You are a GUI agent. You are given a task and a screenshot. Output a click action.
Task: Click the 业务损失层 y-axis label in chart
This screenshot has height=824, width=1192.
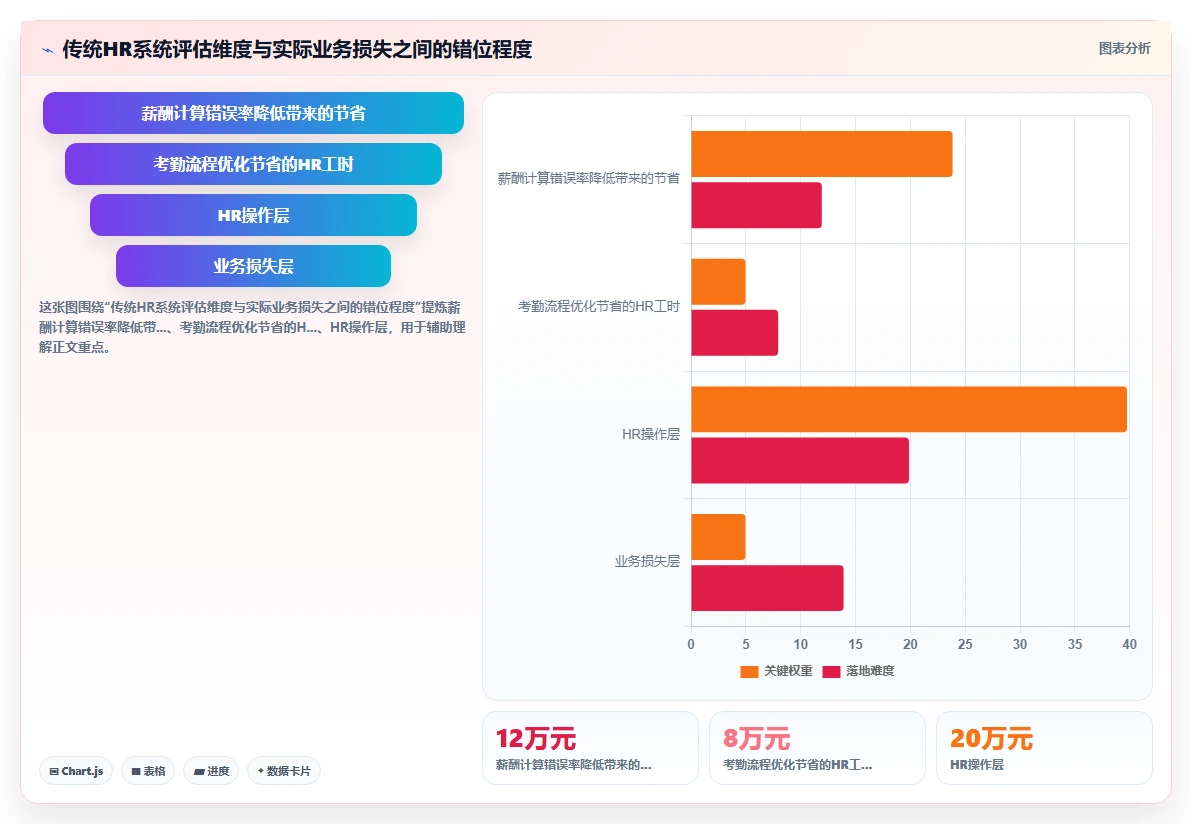[x=647, y=562]
